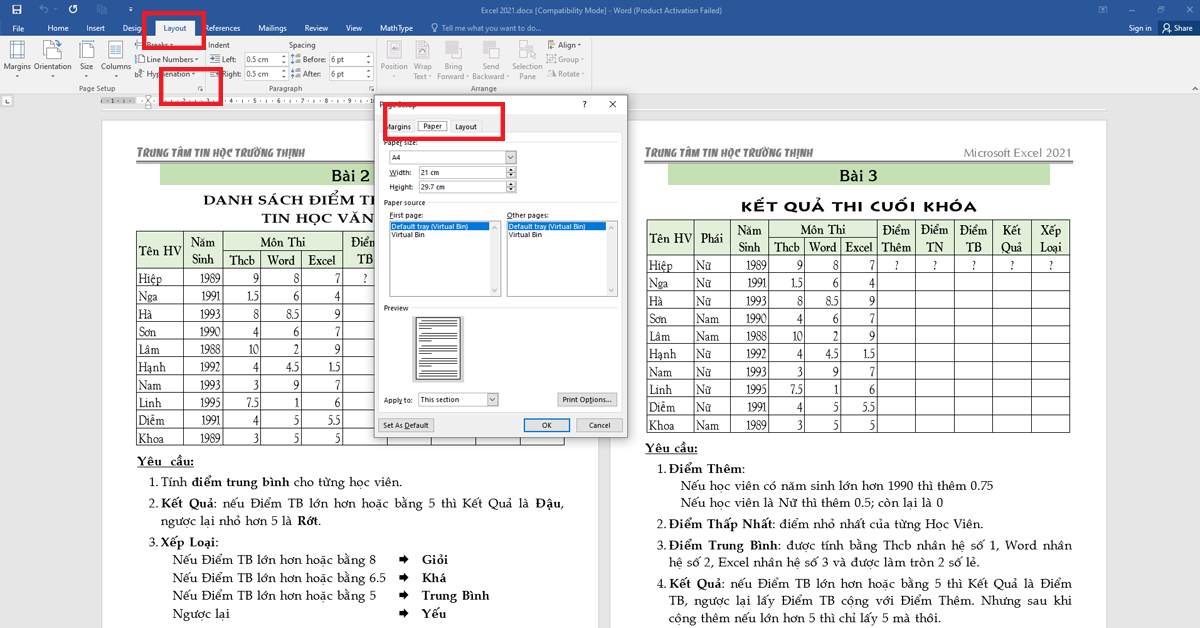Click the Width input field
The width and height of the screenshot is (1200, 628).
[462, 172]
